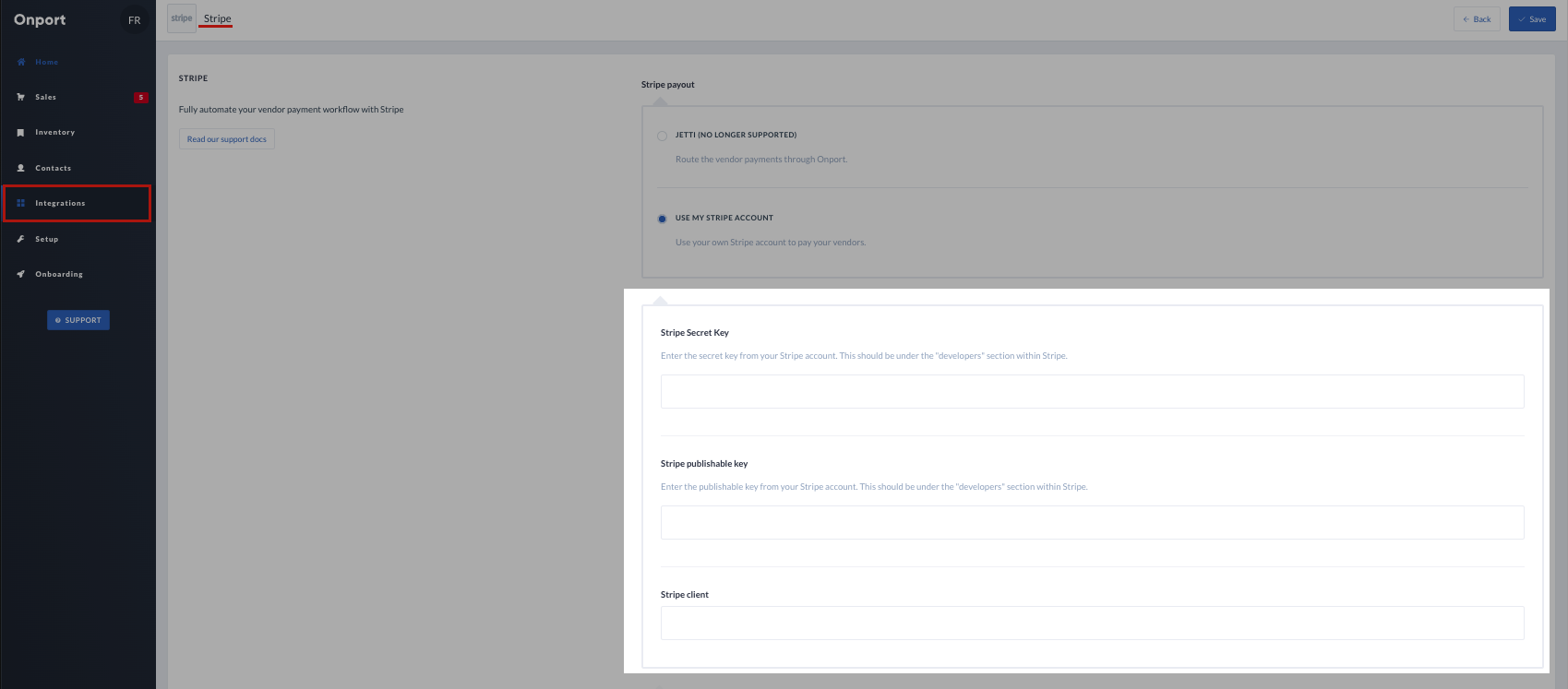This screenshot has width=1568, height=689.
Task: Open the Read our support docs link
Action: click(x=227, y=139)
